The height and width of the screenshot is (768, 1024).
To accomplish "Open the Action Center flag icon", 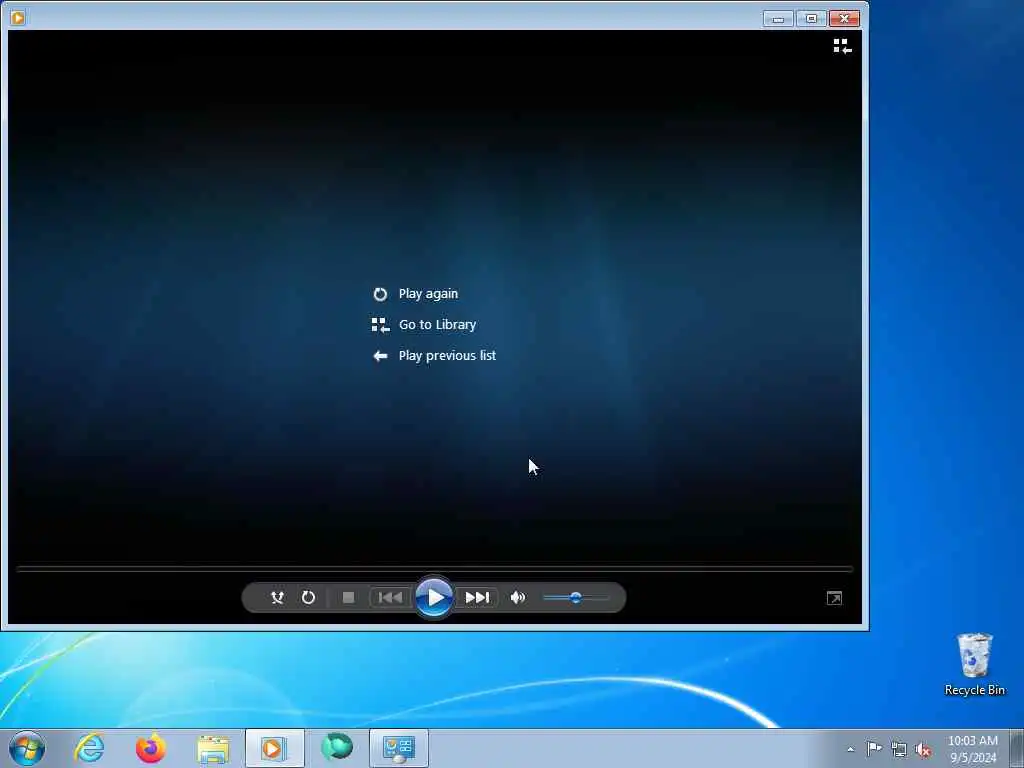I will click(874, 748).
